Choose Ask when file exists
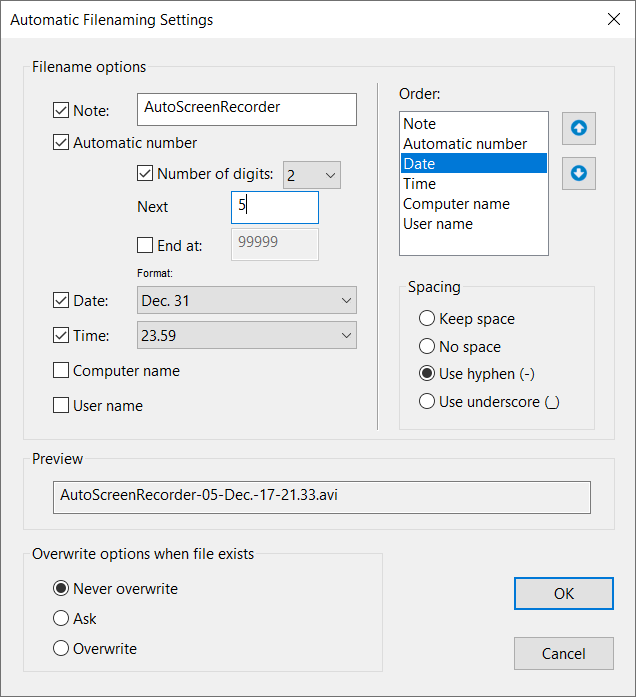The width and height of the screenshot is (636, 697). click(62, 619)
